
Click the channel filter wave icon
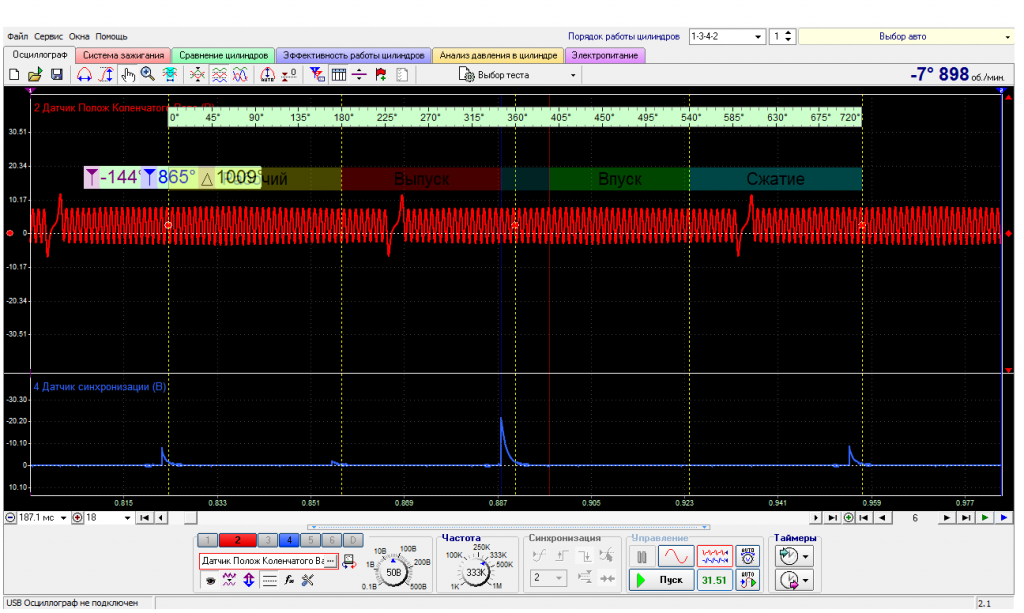click(229, 580)
